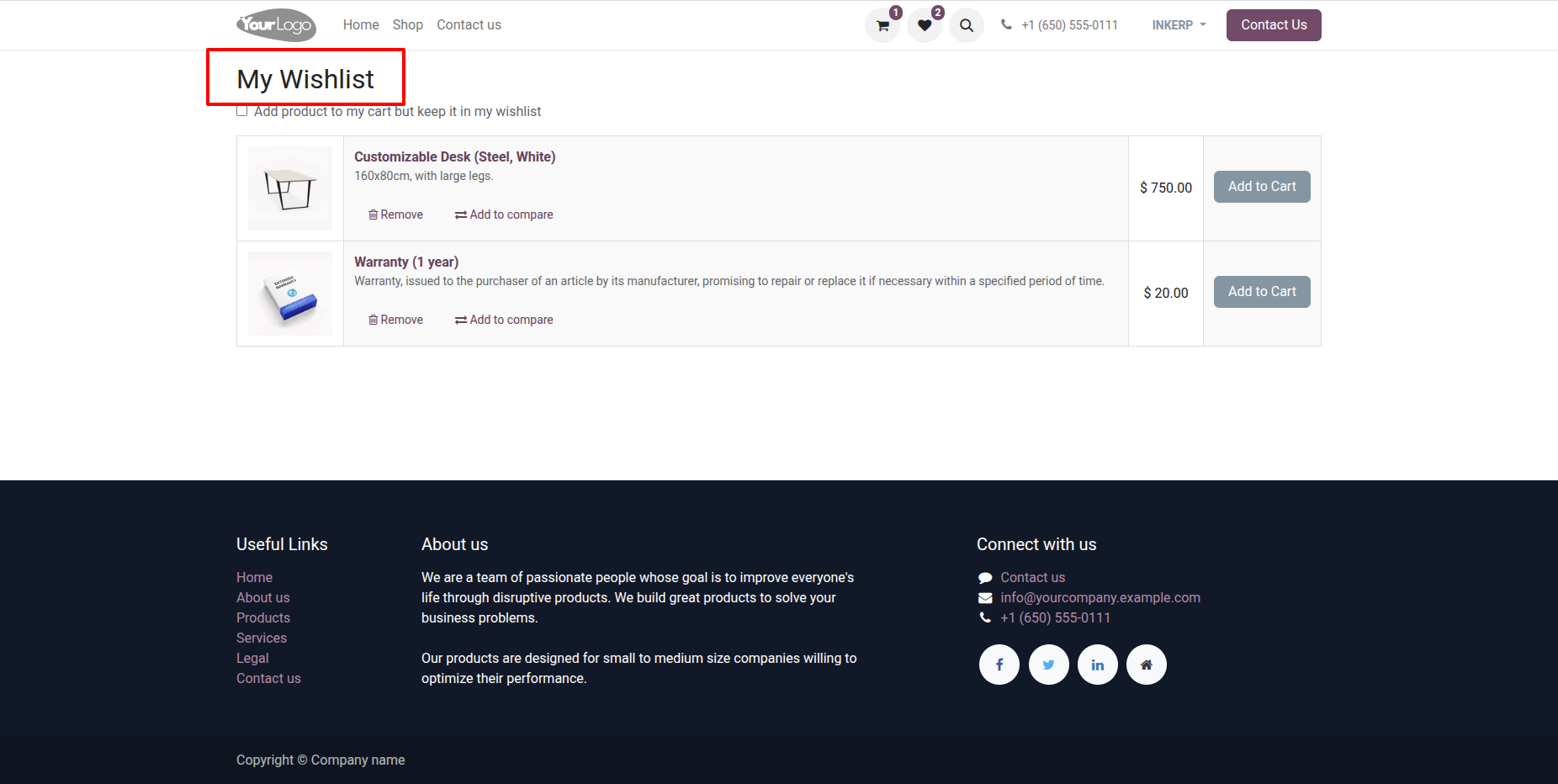Viewport: 1558px width, 784px height.
Task: Open footer Useful Links Contact us
Action: 268,678
